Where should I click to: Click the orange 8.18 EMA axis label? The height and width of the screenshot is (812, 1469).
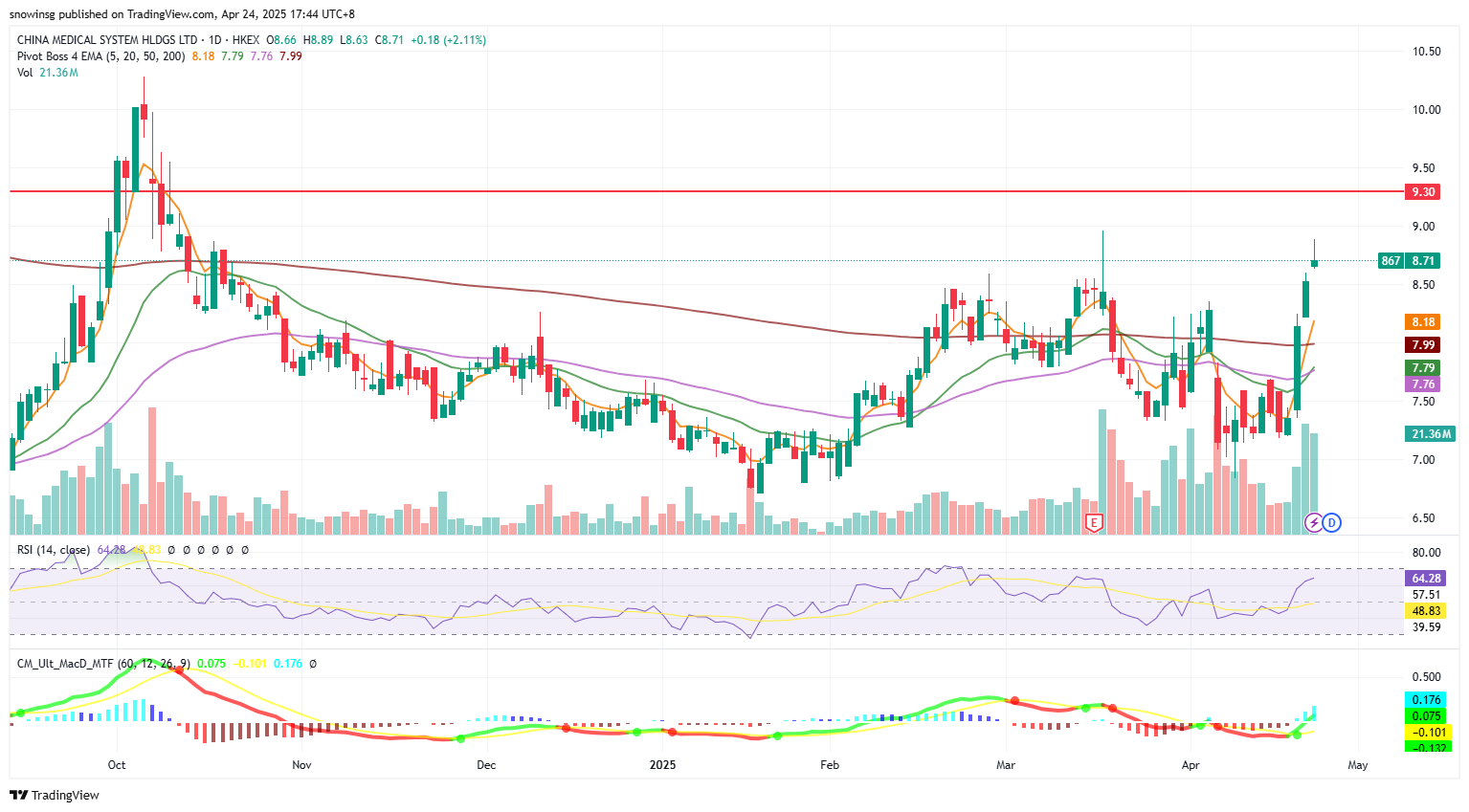pos(1423,322)
